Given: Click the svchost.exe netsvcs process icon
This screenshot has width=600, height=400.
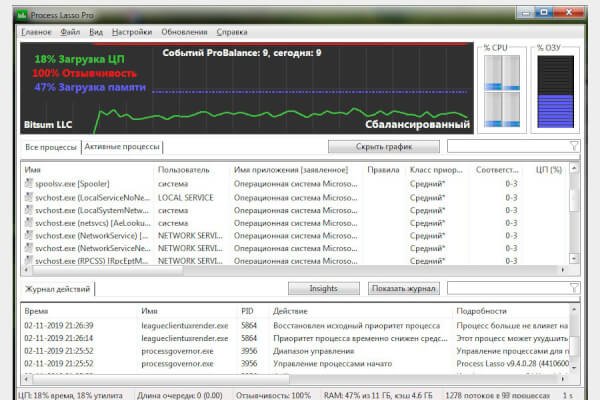Looking at the screenshot, I should 29,222.
